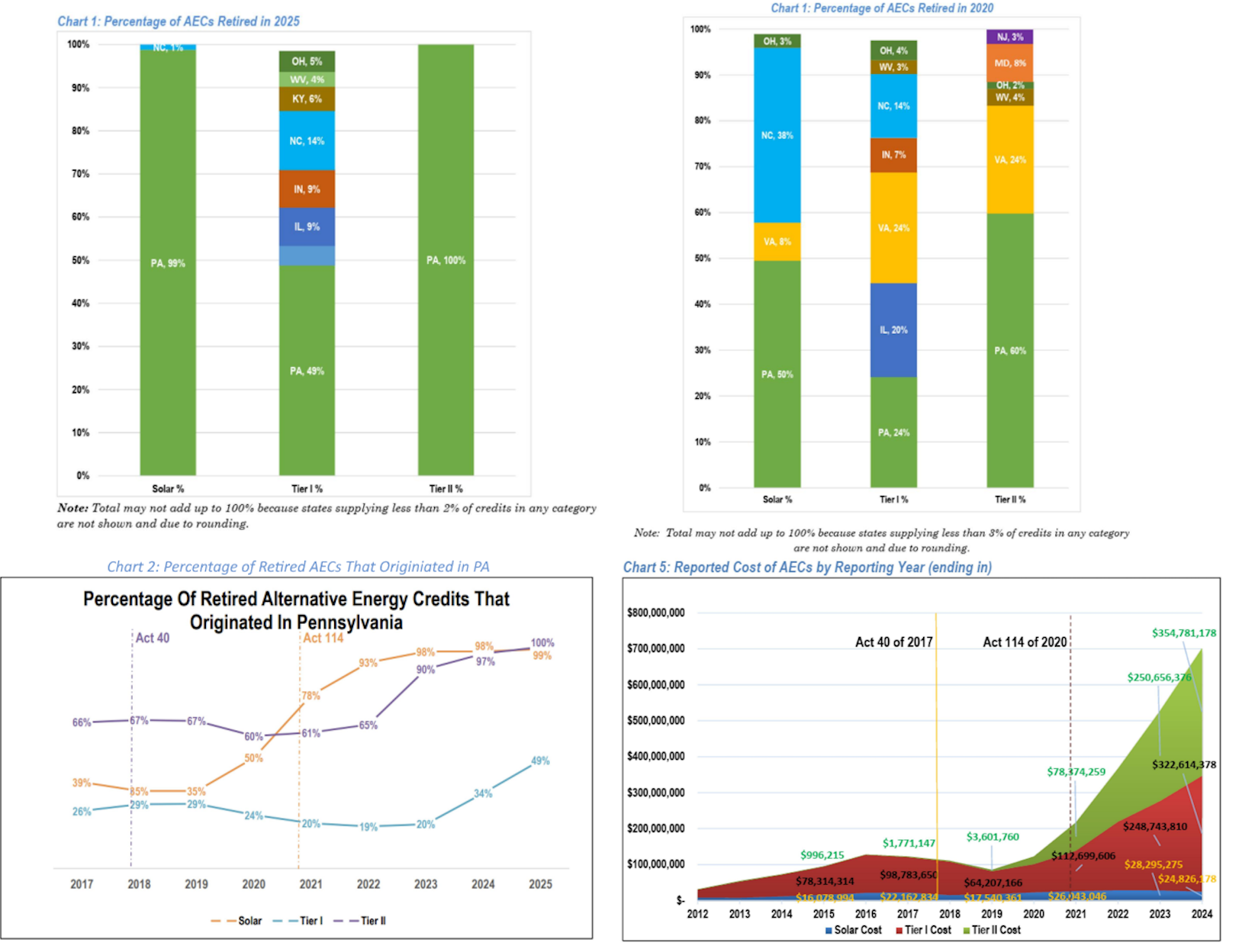Click the "$250,656,376" data label
Viewport: 1239px width, 952px height.
tap(1160, 677)
